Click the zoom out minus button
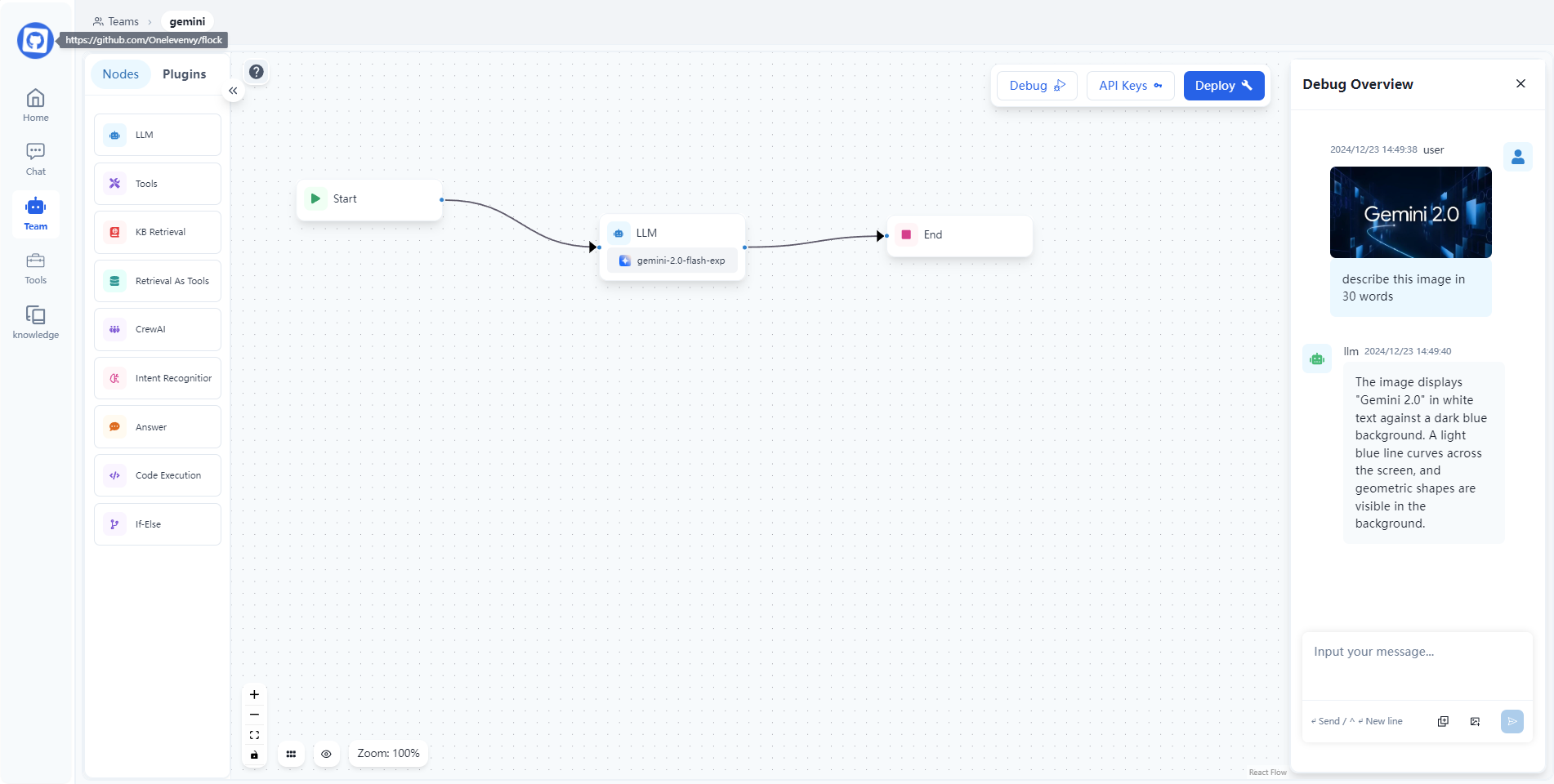The height and width of the screenshot is (784, 1554). click(254, 715)
